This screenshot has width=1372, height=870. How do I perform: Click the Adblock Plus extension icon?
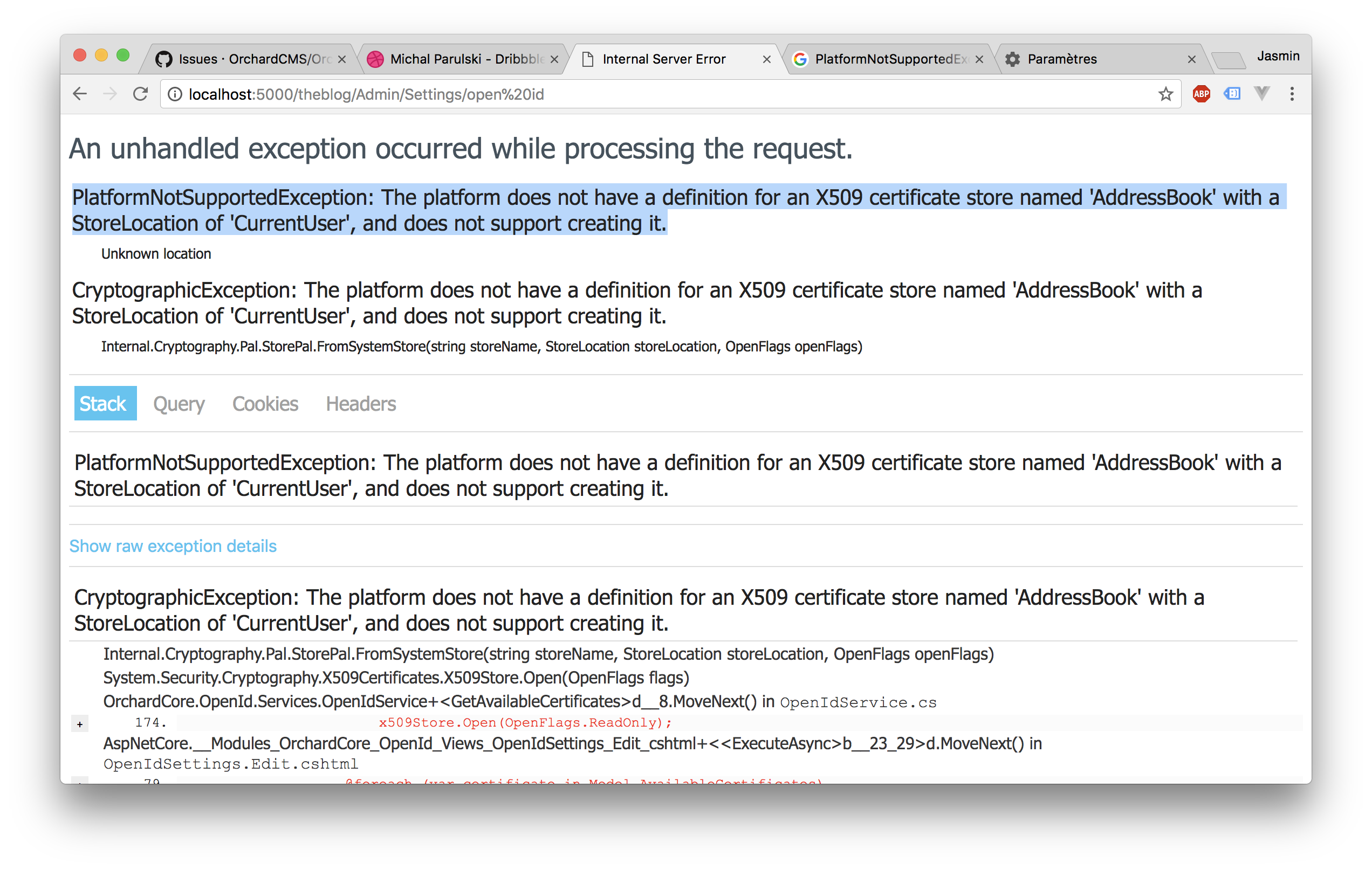pos(1201,94)
